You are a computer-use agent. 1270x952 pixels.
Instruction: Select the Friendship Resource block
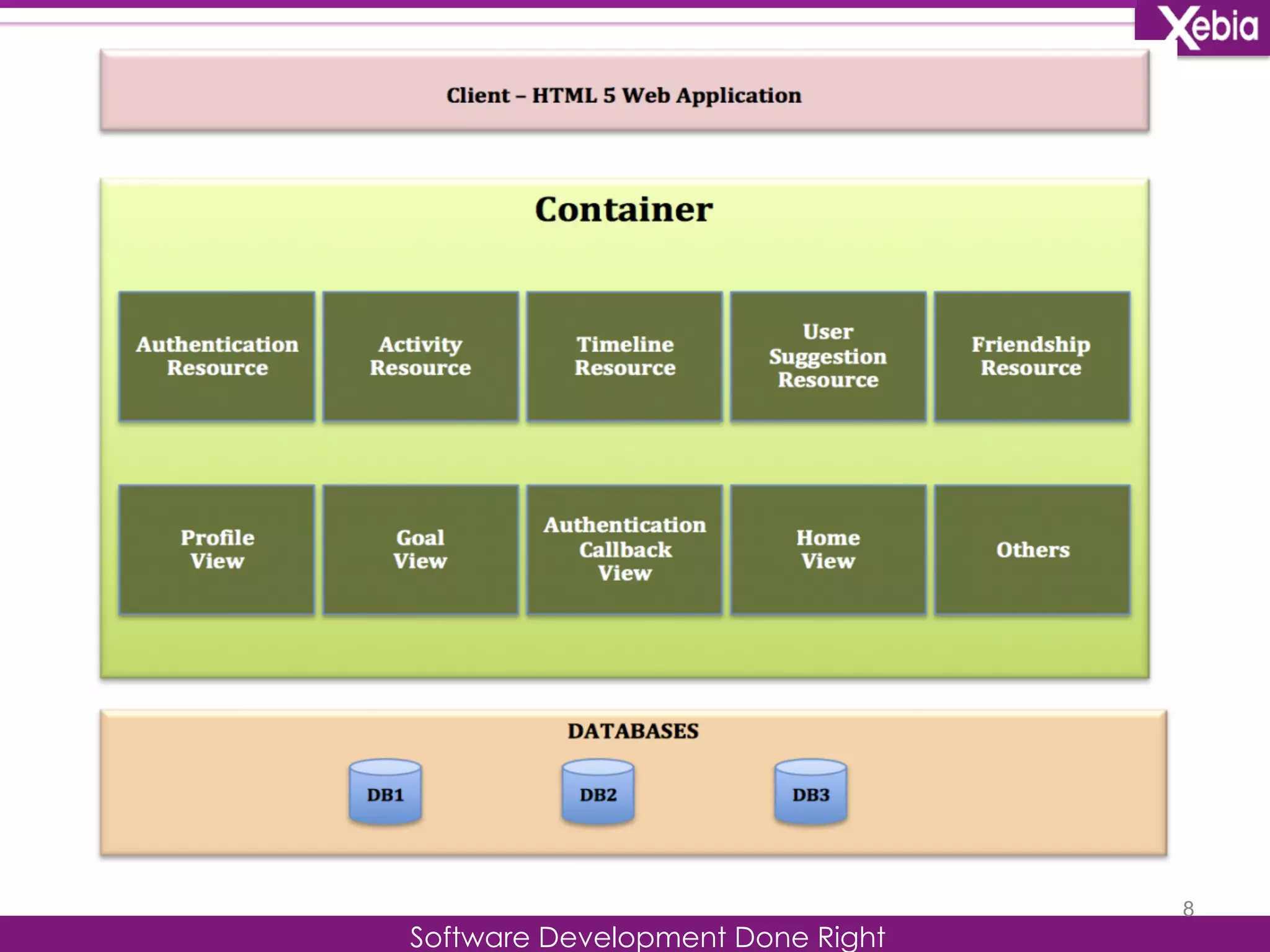tap(1031, 356)
